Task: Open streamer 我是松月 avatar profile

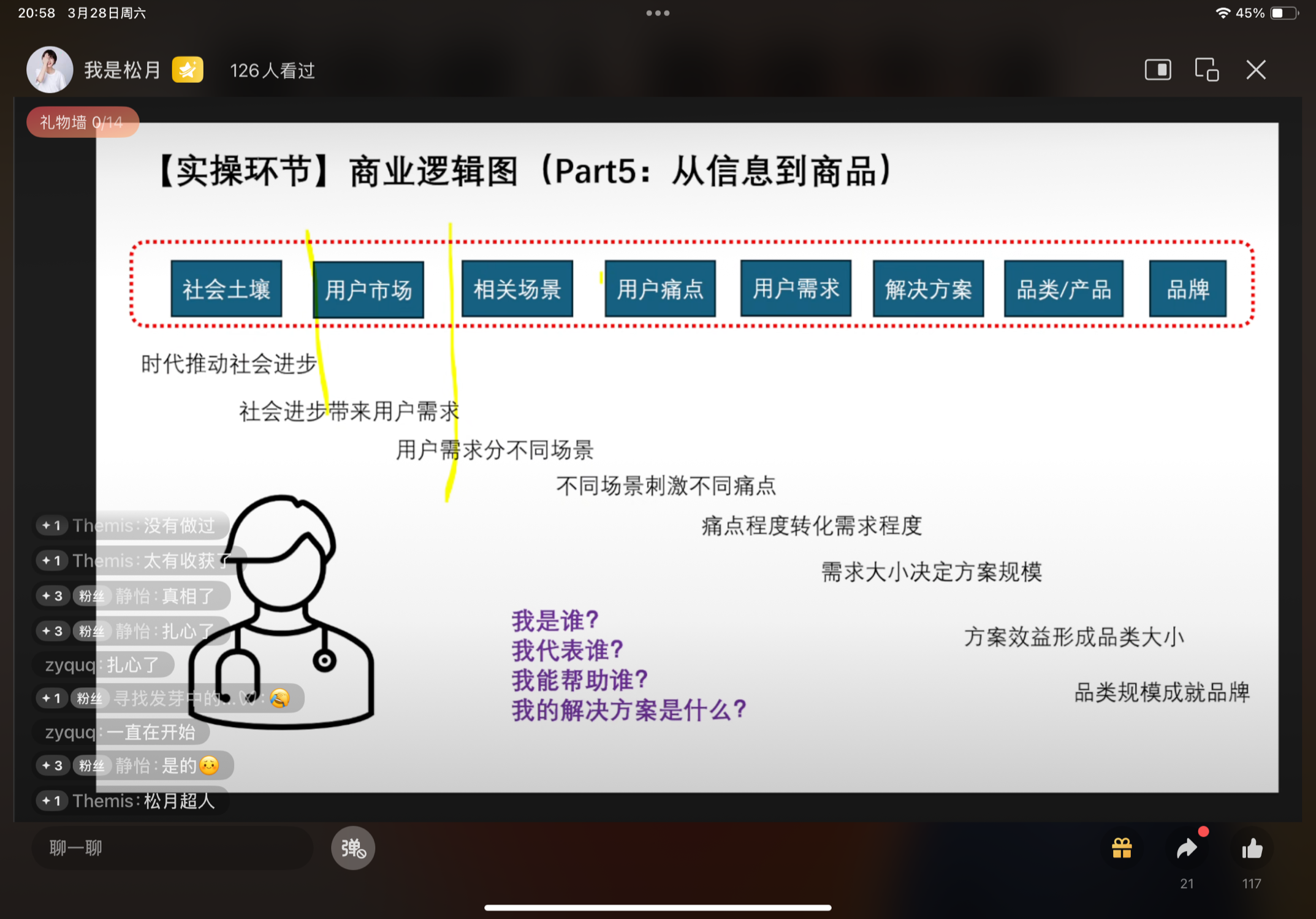Action: pyautogui.click(x=49, y=70)
